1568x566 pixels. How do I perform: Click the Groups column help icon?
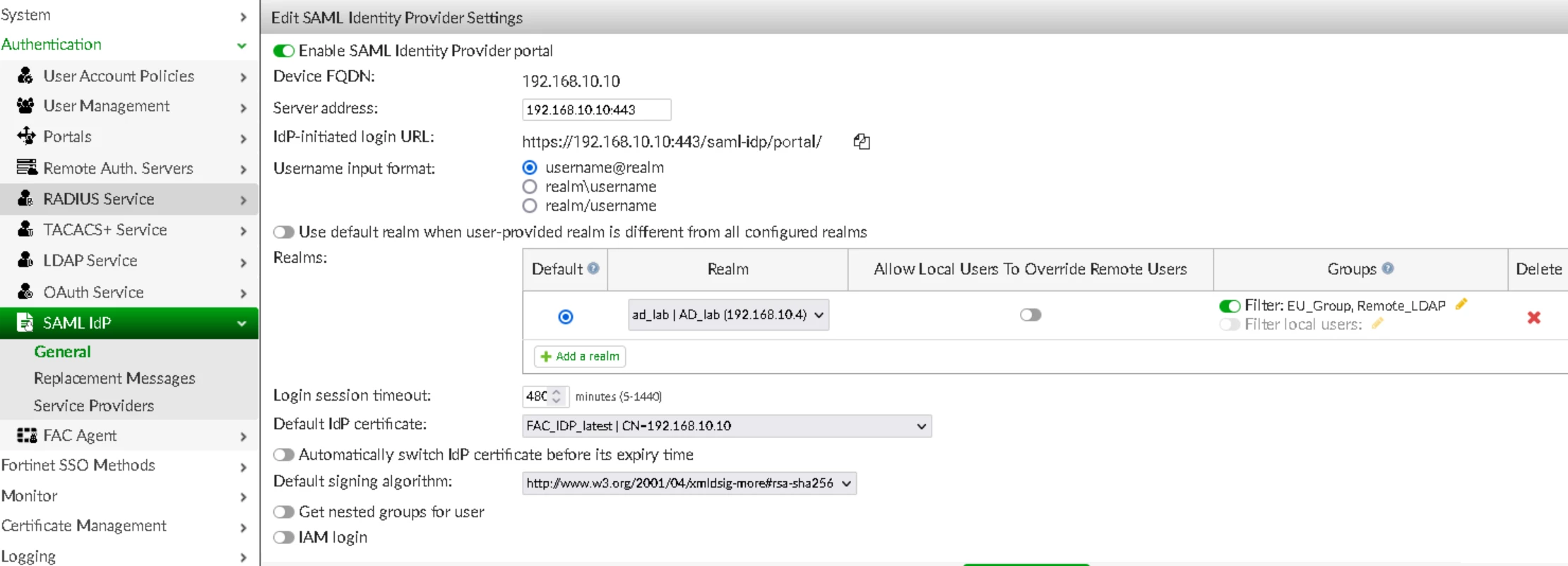point(1388,269)
